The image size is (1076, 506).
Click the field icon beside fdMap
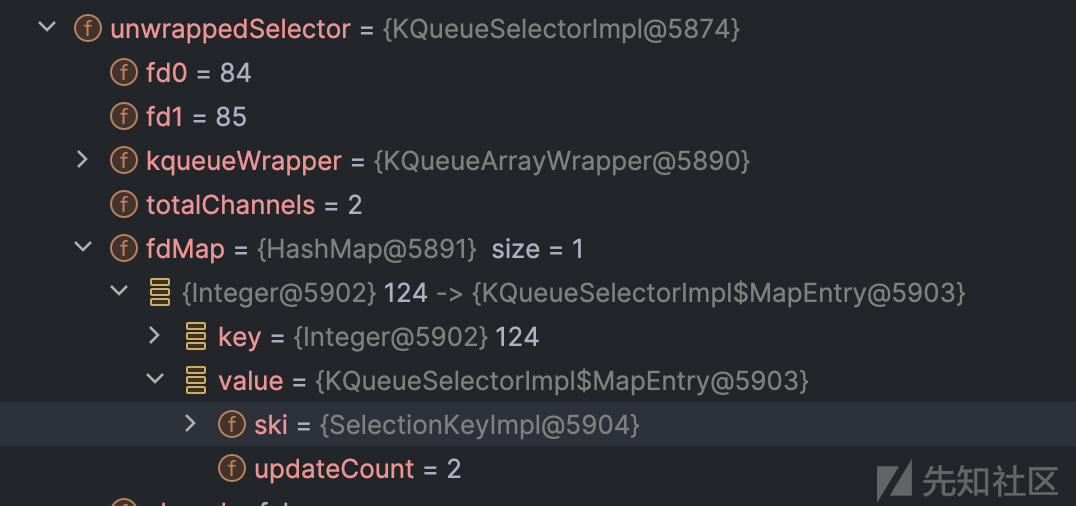[124, 249]
